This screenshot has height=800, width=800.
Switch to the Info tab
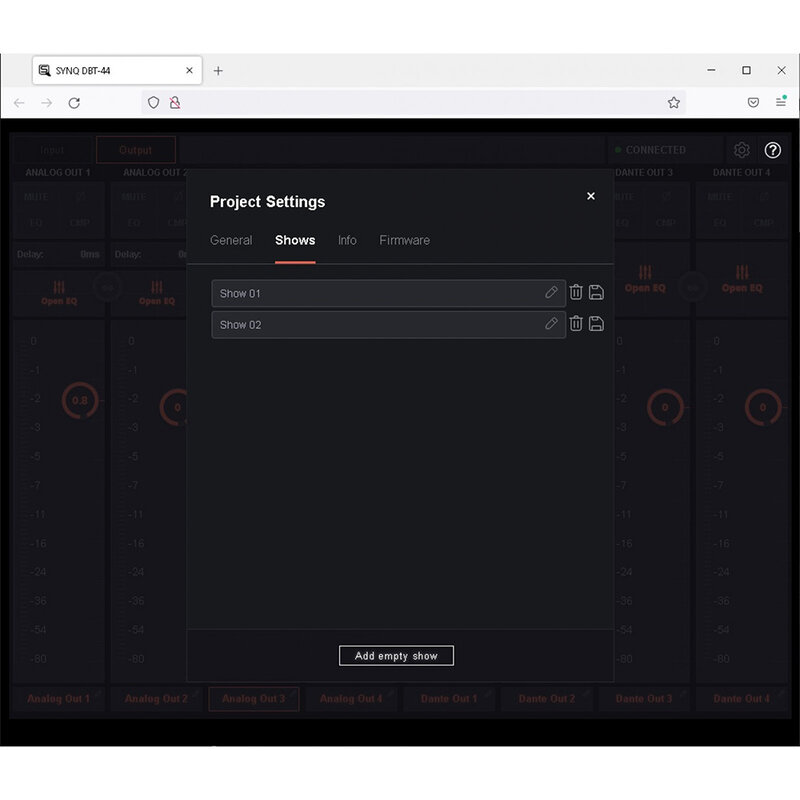coord(347,240)
